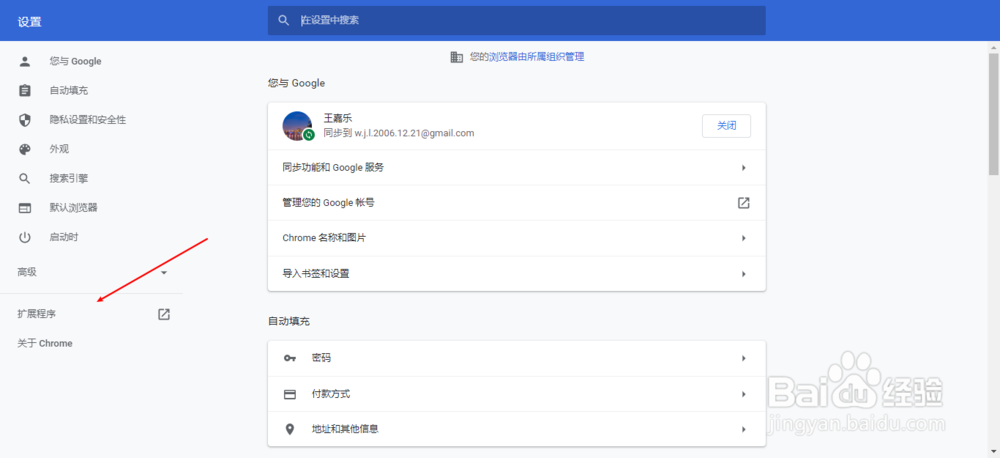Click the 导入书签和设置 row label
Screen dimensions: 1000x458
pos(316,274)
